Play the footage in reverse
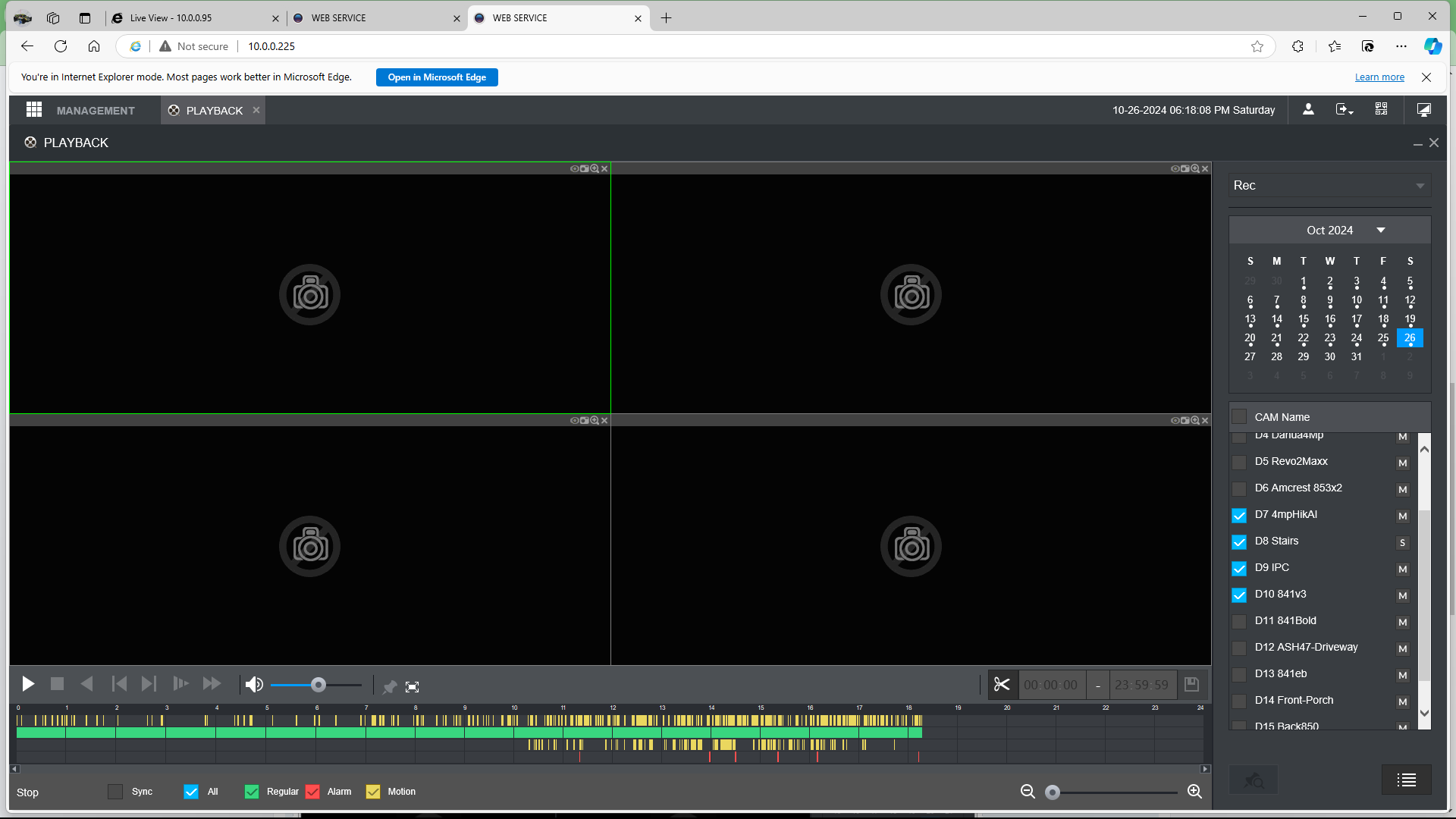The image size is (1456, 819). [x=86, y=684]
